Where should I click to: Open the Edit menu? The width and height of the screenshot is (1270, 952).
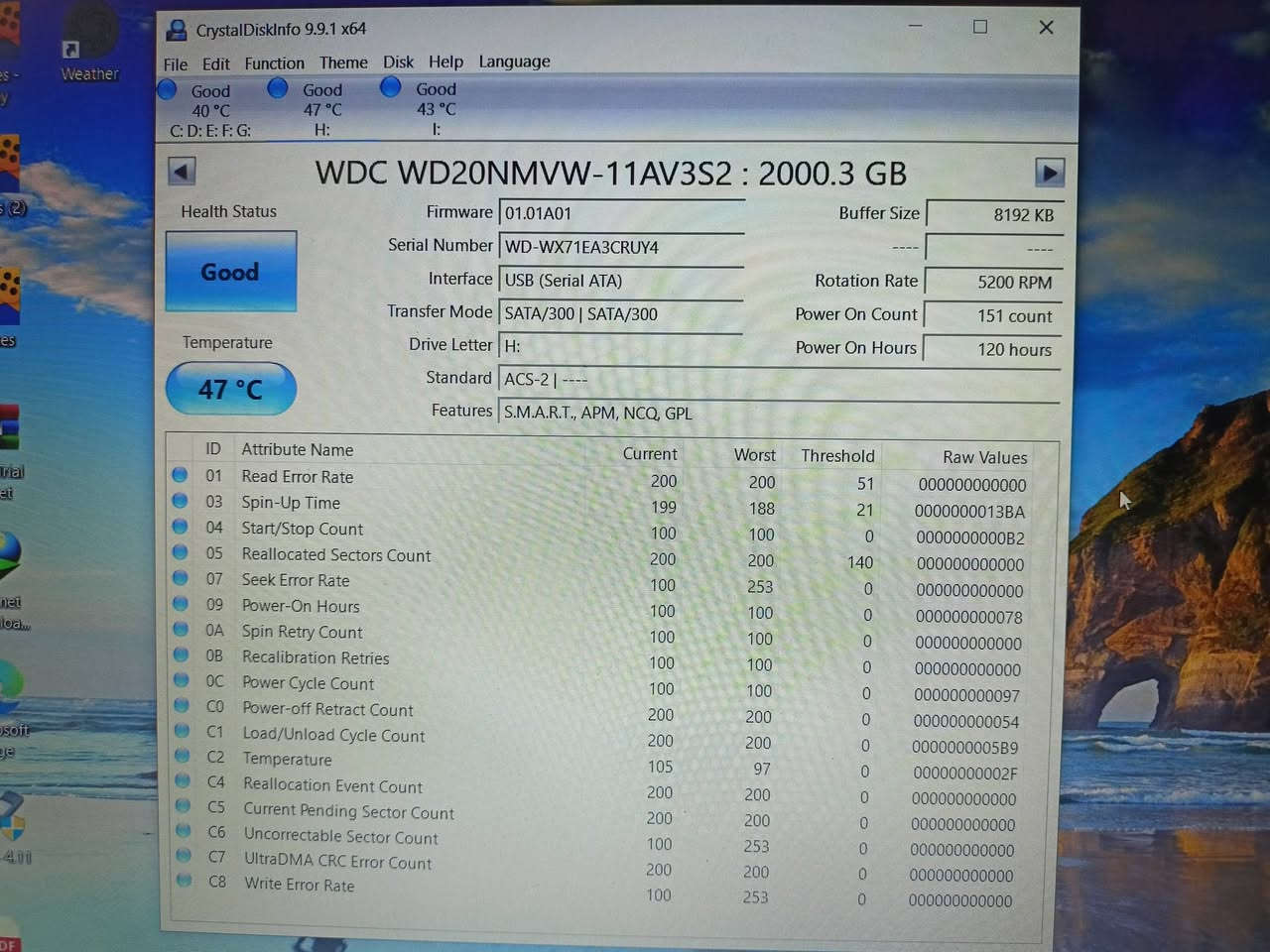click(x=216, y=64)
